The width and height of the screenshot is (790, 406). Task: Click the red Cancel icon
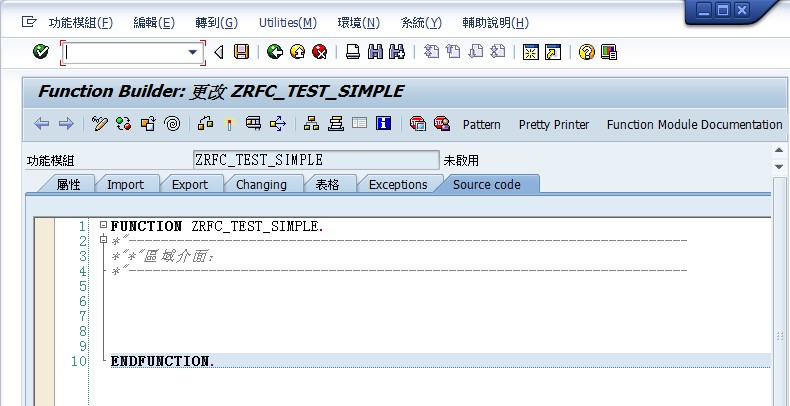[x=320, y=52]
